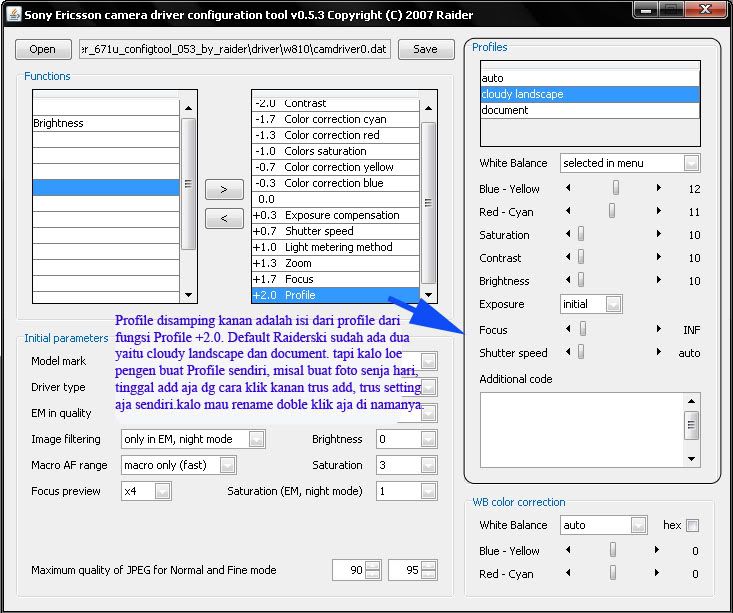Select the -1.3 Color correction red row

click(x=336, y=135)
